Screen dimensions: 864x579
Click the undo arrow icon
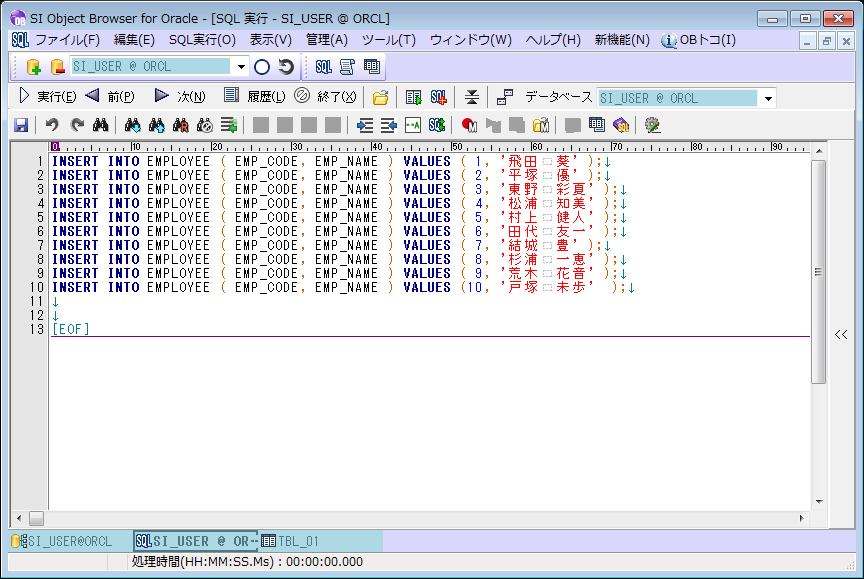[52, 125]
